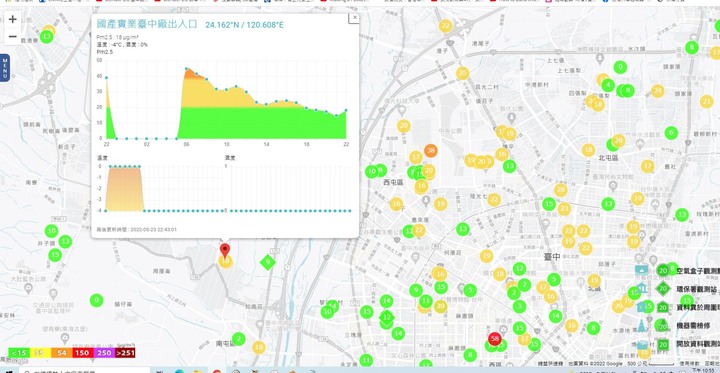This screenshot has width=720, height=373.
Task: Open the green diamond station marker 9
Action: (x=268, y=263)
